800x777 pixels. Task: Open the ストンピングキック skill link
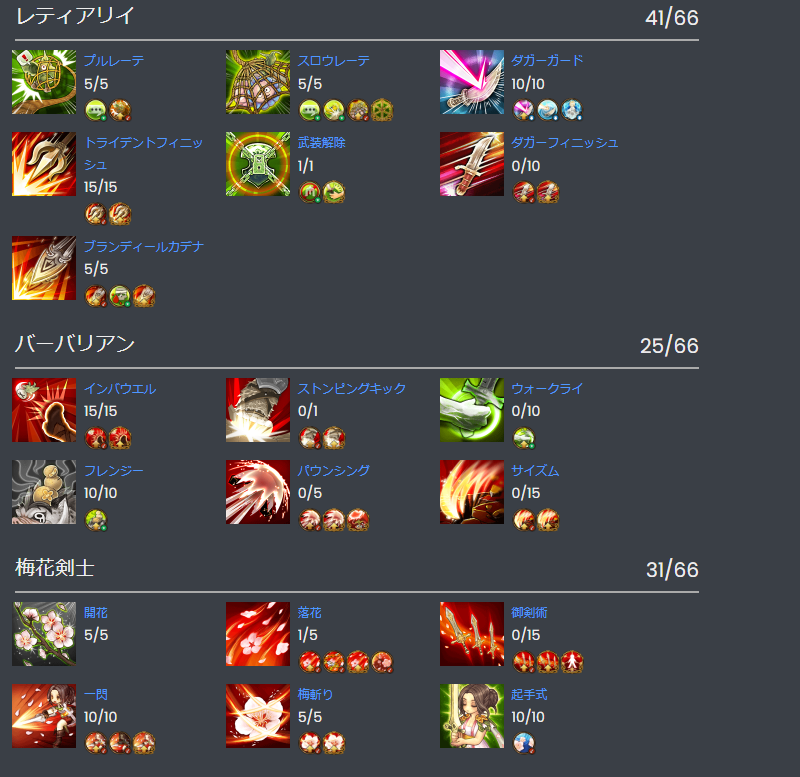tap(352, 389)
